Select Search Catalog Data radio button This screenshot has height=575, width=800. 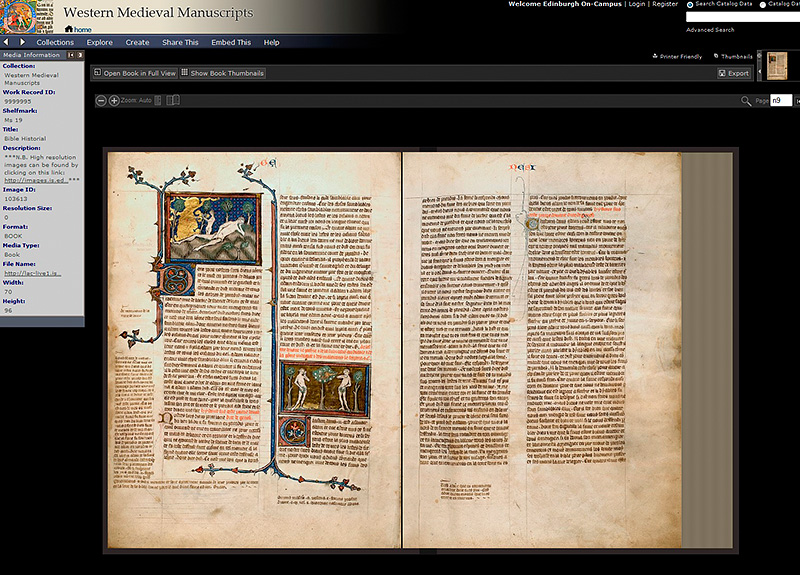click(690, 5)
